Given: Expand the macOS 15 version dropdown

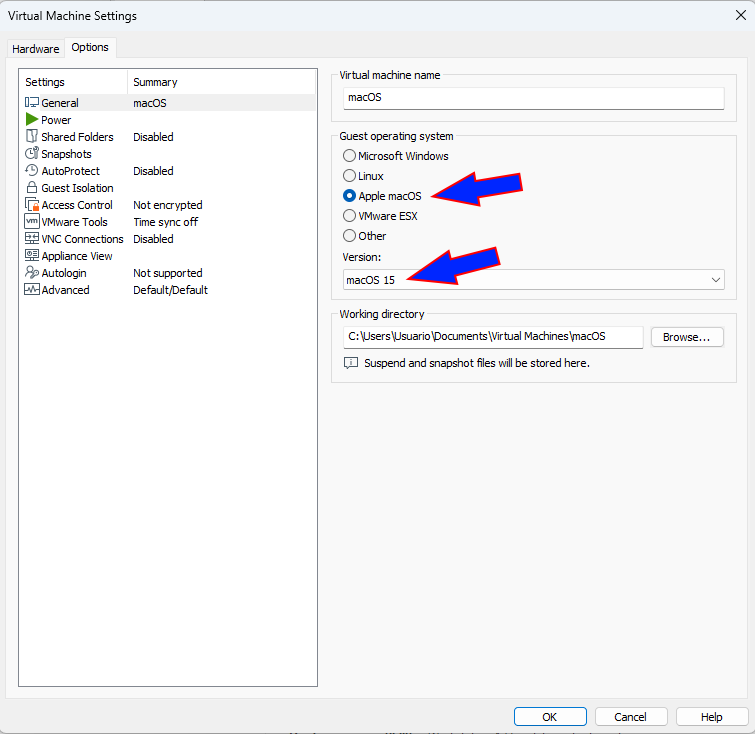Looking at the screenshot, I should [x=533, y=280].
